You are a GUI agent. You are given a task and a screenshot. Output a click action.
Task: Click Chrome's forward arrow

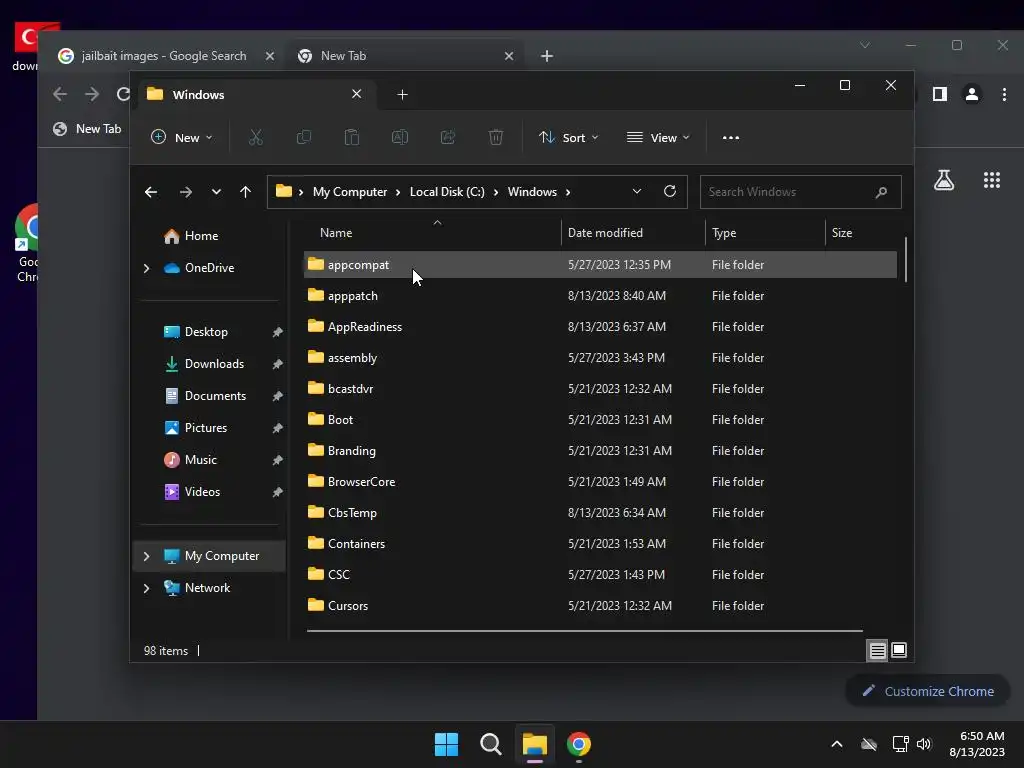tap(92, 94)
